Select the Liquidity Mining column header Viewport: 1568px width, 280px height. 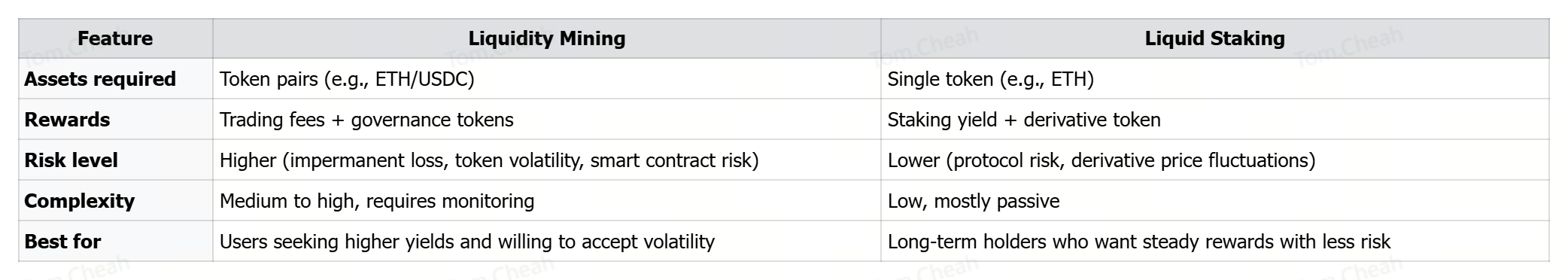pos(547,38)
